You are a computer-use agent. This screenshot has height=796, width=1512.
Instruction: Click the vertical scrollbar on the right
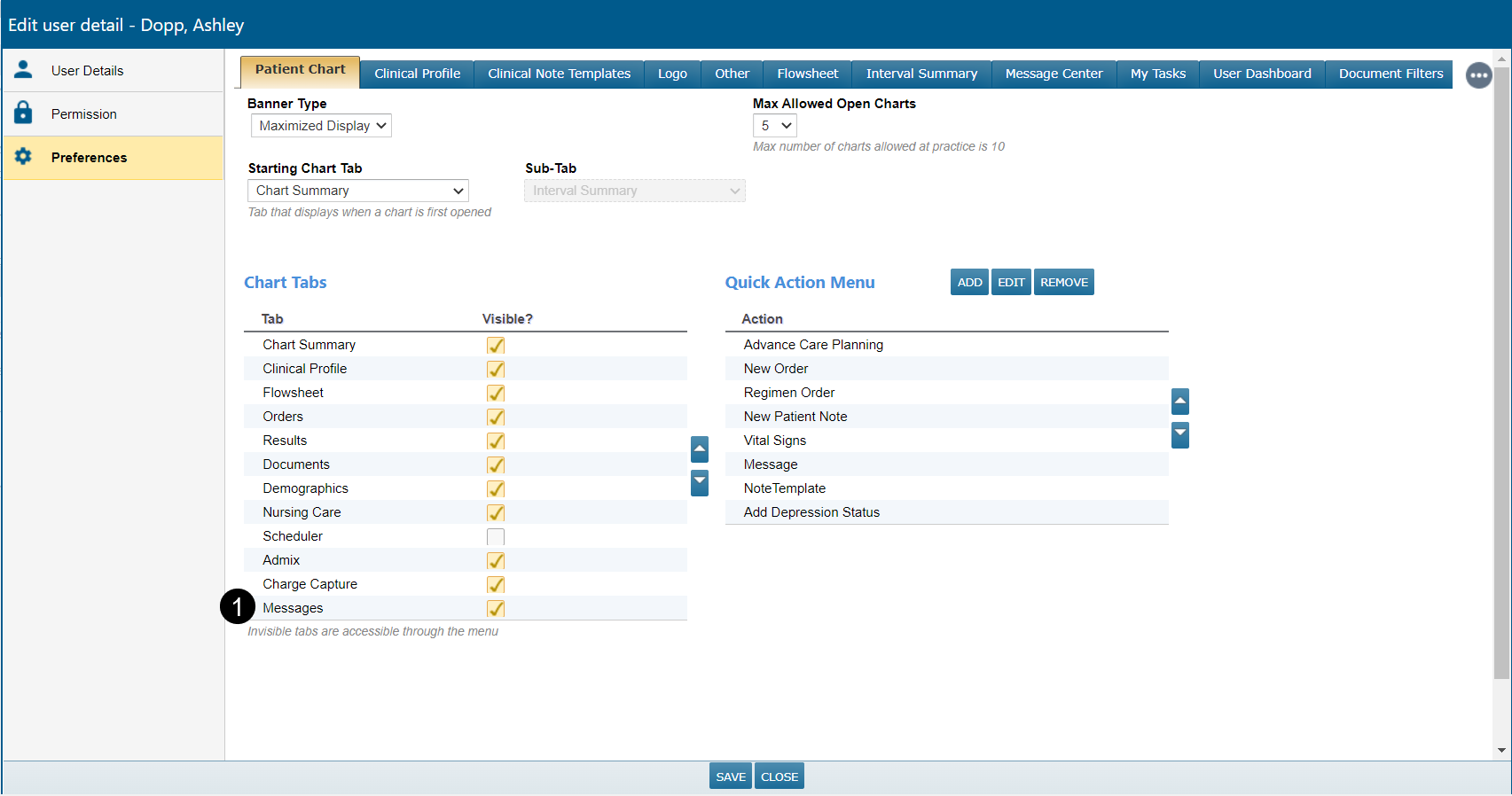(x=1501, y=372)
